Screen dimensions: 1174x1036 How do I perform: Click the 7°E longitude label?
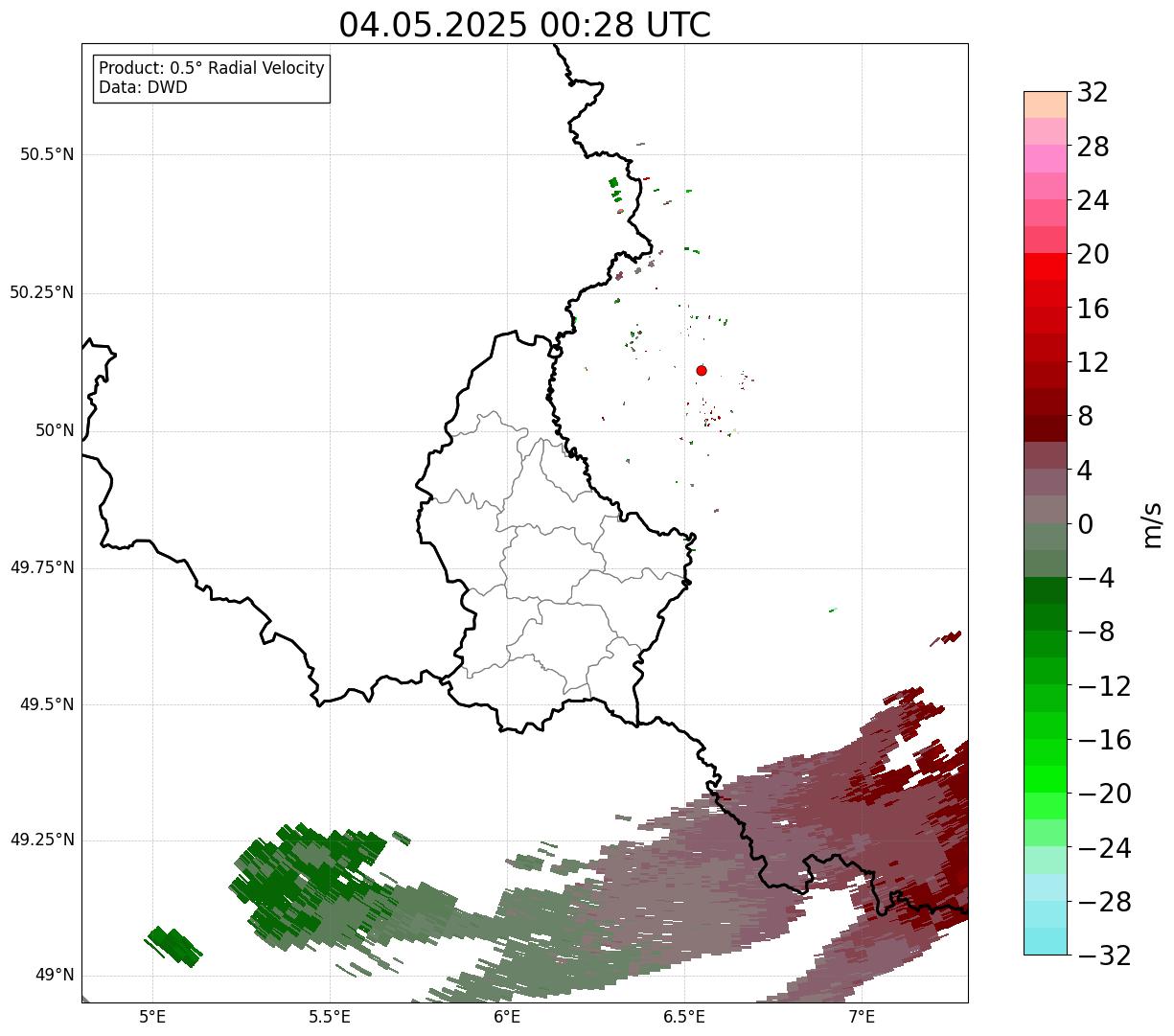862,1017
